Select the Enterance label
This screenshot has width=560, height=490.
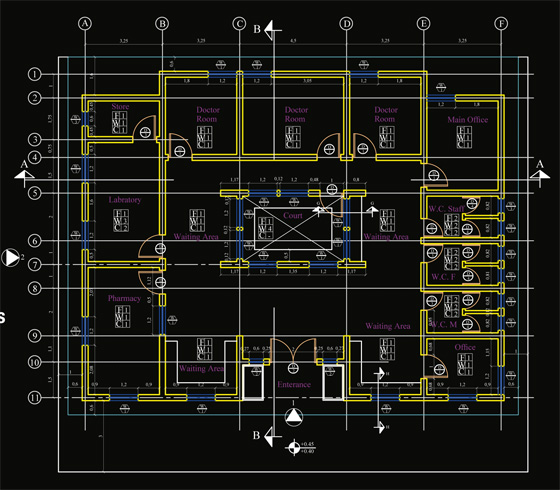pos(294,384)
